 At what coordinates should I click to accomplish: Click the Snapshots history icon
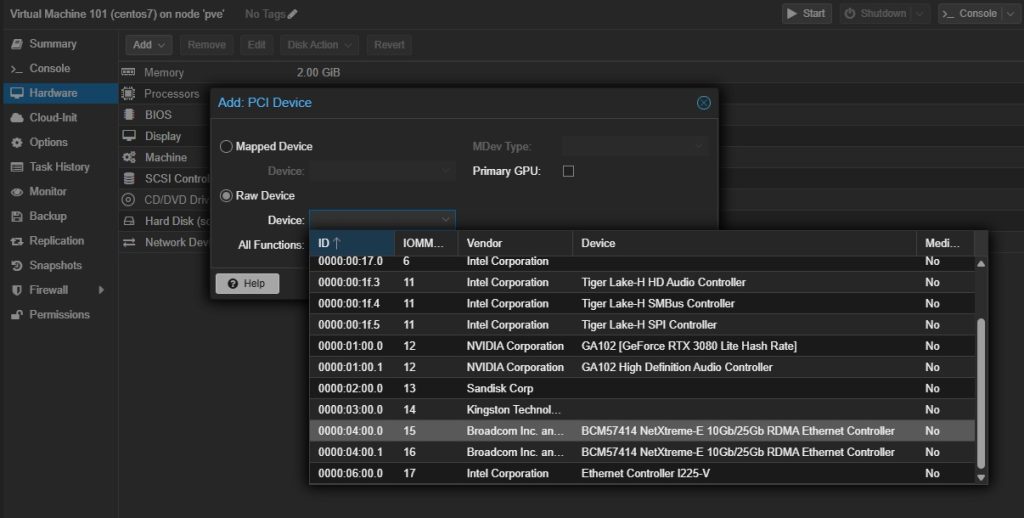17,265
